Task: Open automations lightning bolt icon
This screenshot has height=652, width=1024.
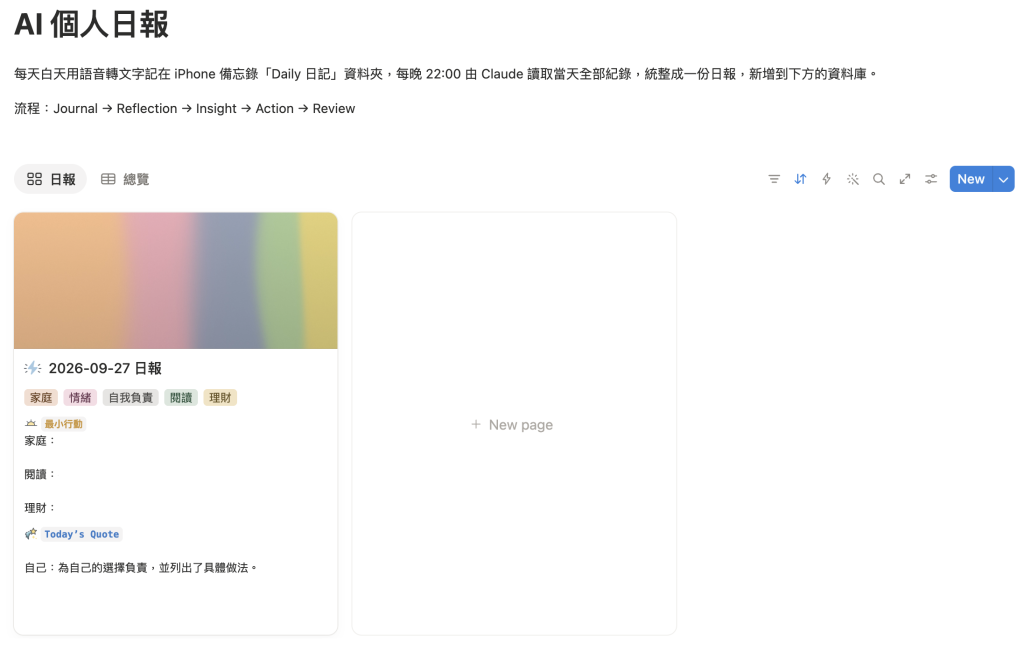Action: (x=826, y=179)
